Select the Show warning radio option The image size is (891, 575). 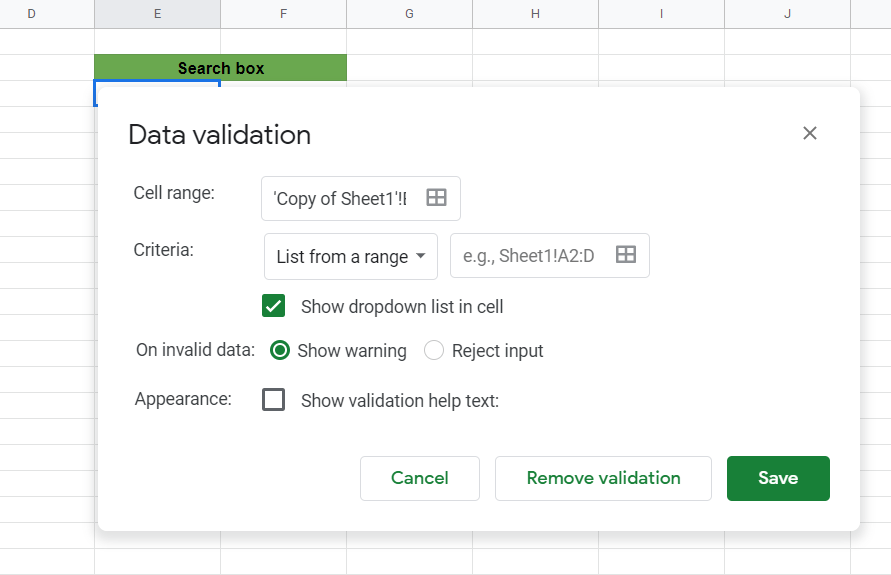point(280,350)
